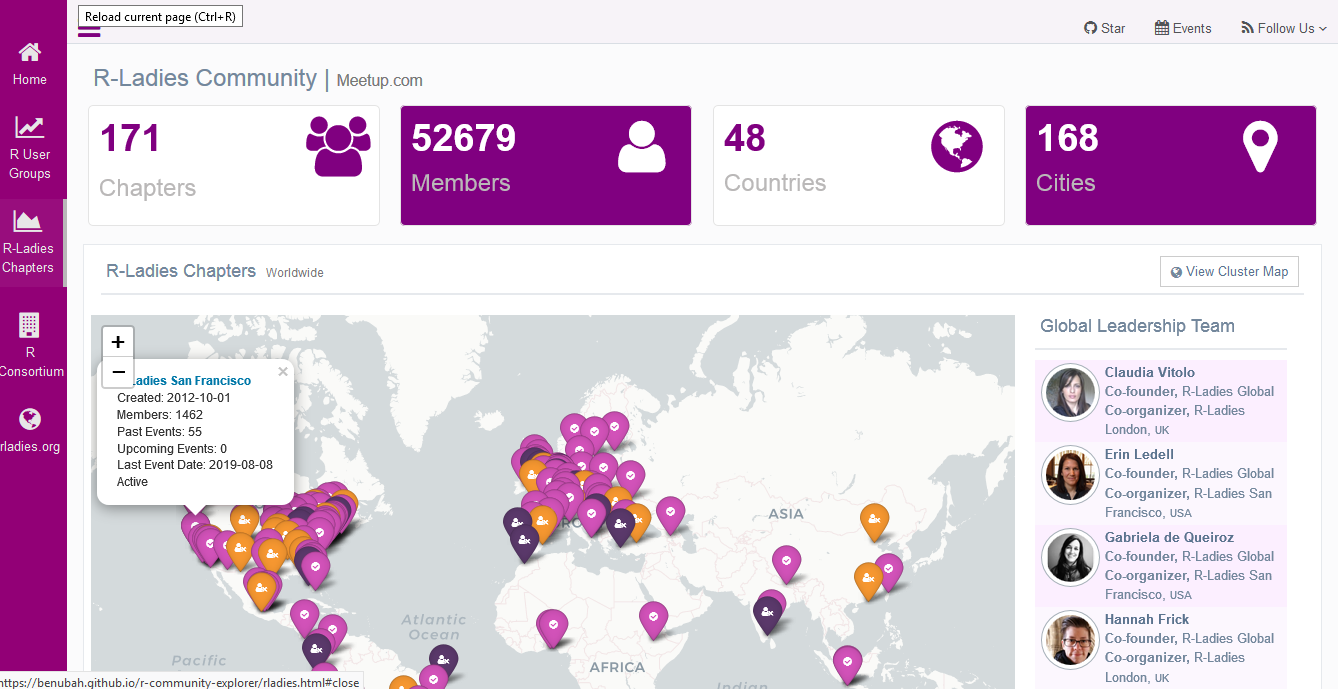Zoom in on the map with plus button
Screen dimensions: 1338x689
[118, 342]
